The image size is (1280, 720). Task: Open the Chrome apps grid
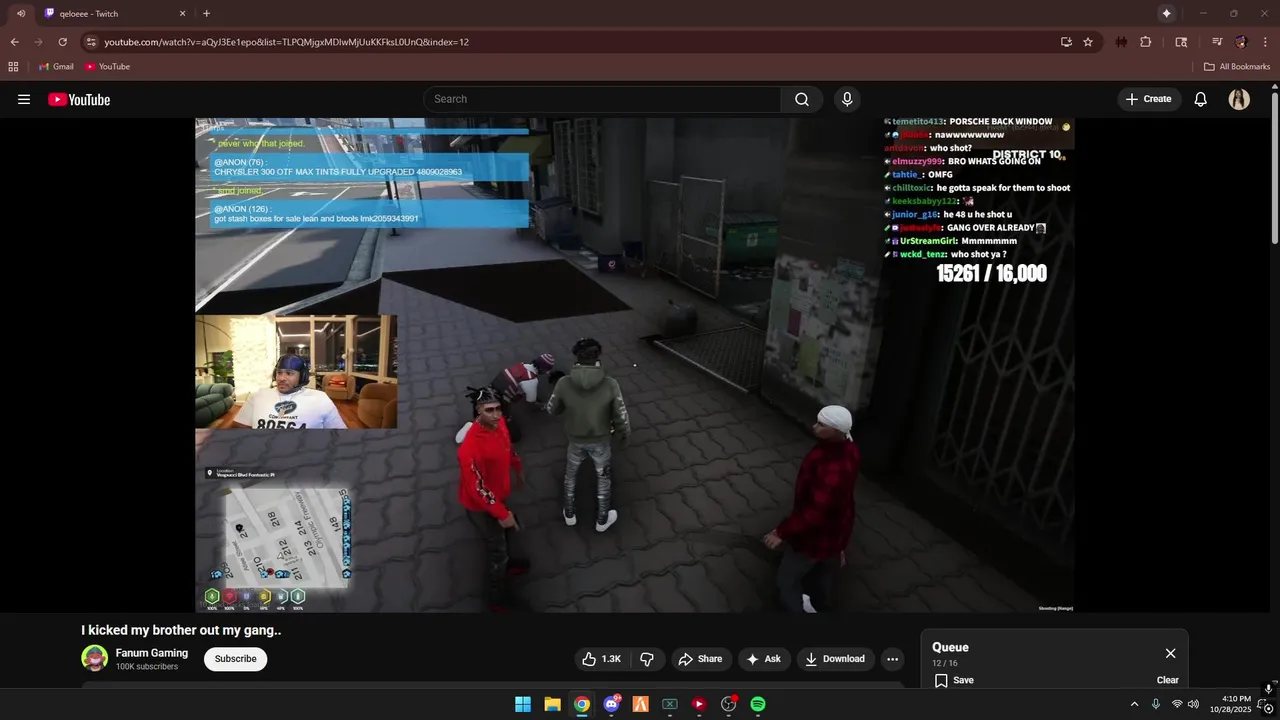tap(13, 67)
